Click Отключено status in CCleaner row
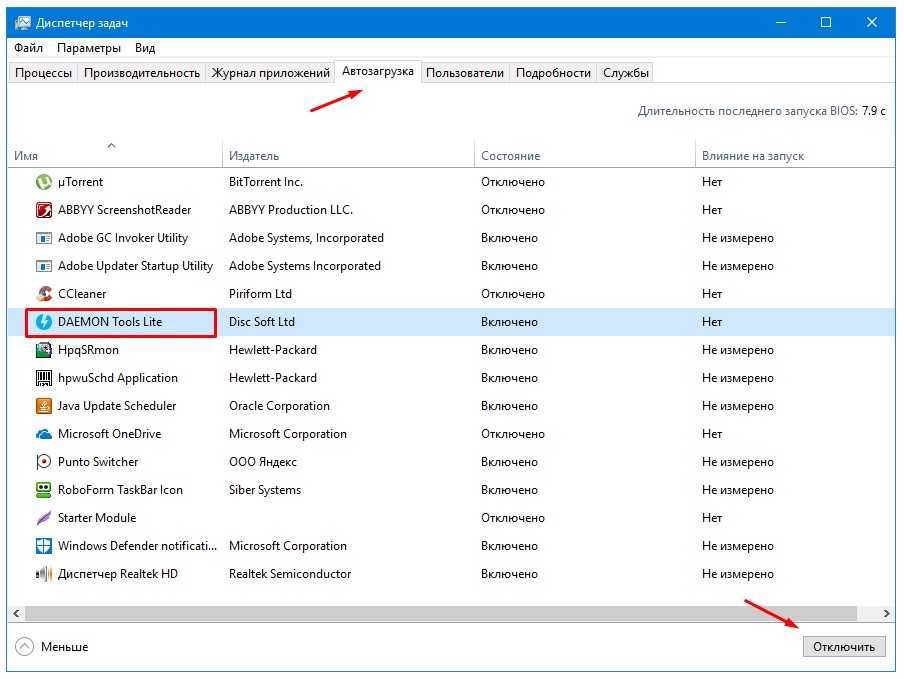Viewport: 904px width, 679px height. click(513, 294)
